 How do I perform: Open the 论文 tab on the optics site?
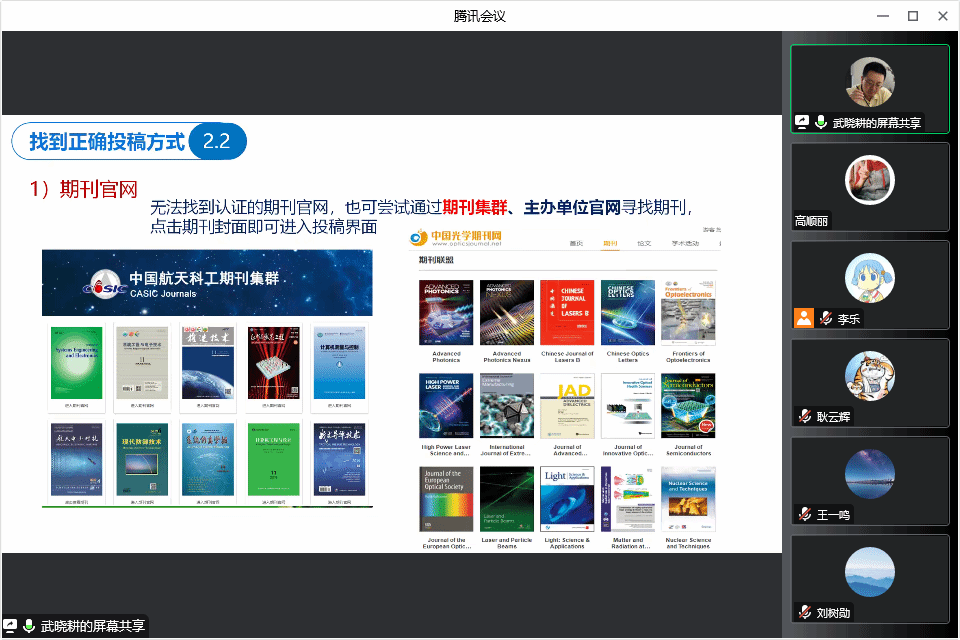coord(644,243)
